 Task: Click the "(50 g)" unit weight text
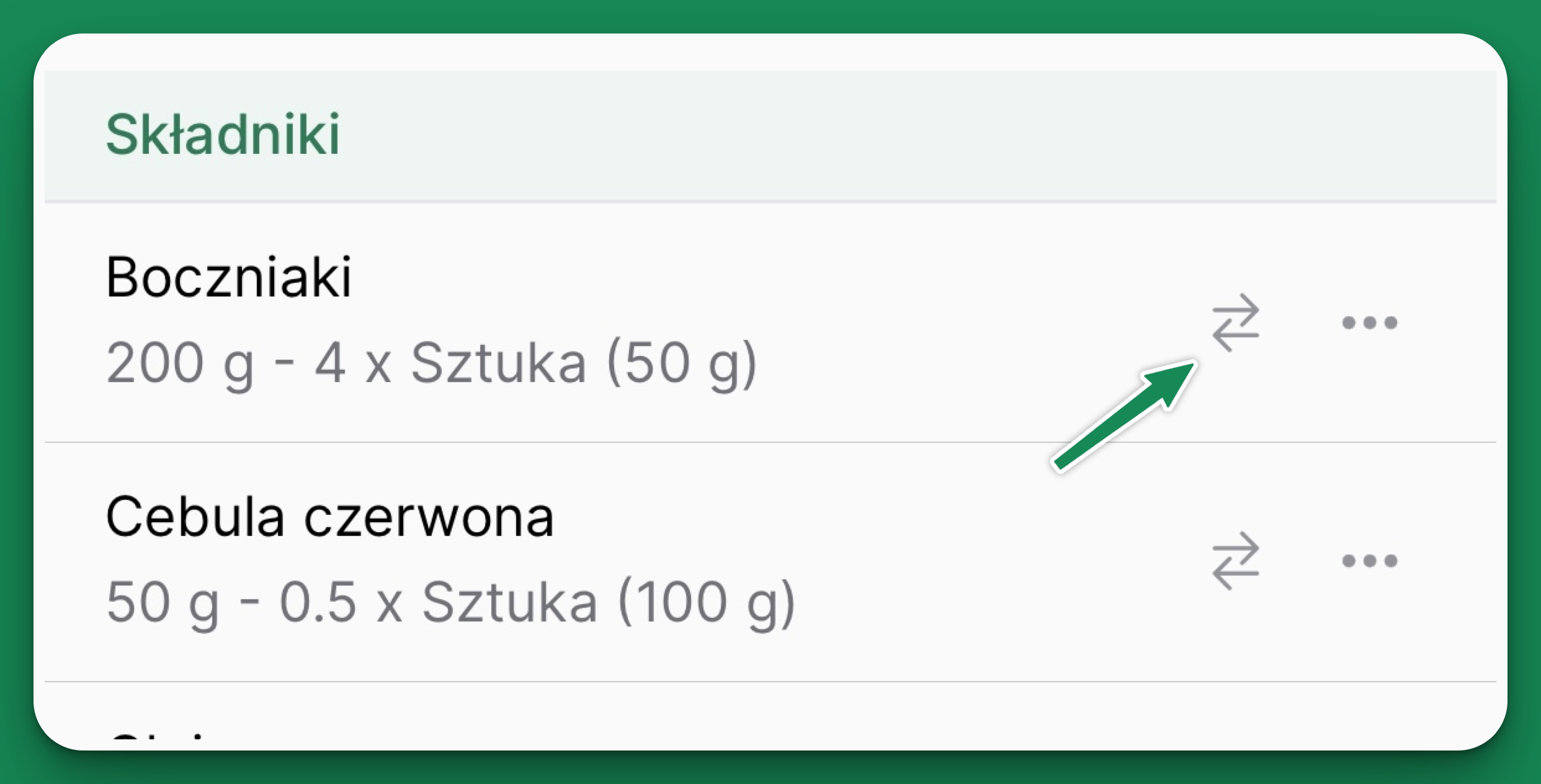point(682,364)
